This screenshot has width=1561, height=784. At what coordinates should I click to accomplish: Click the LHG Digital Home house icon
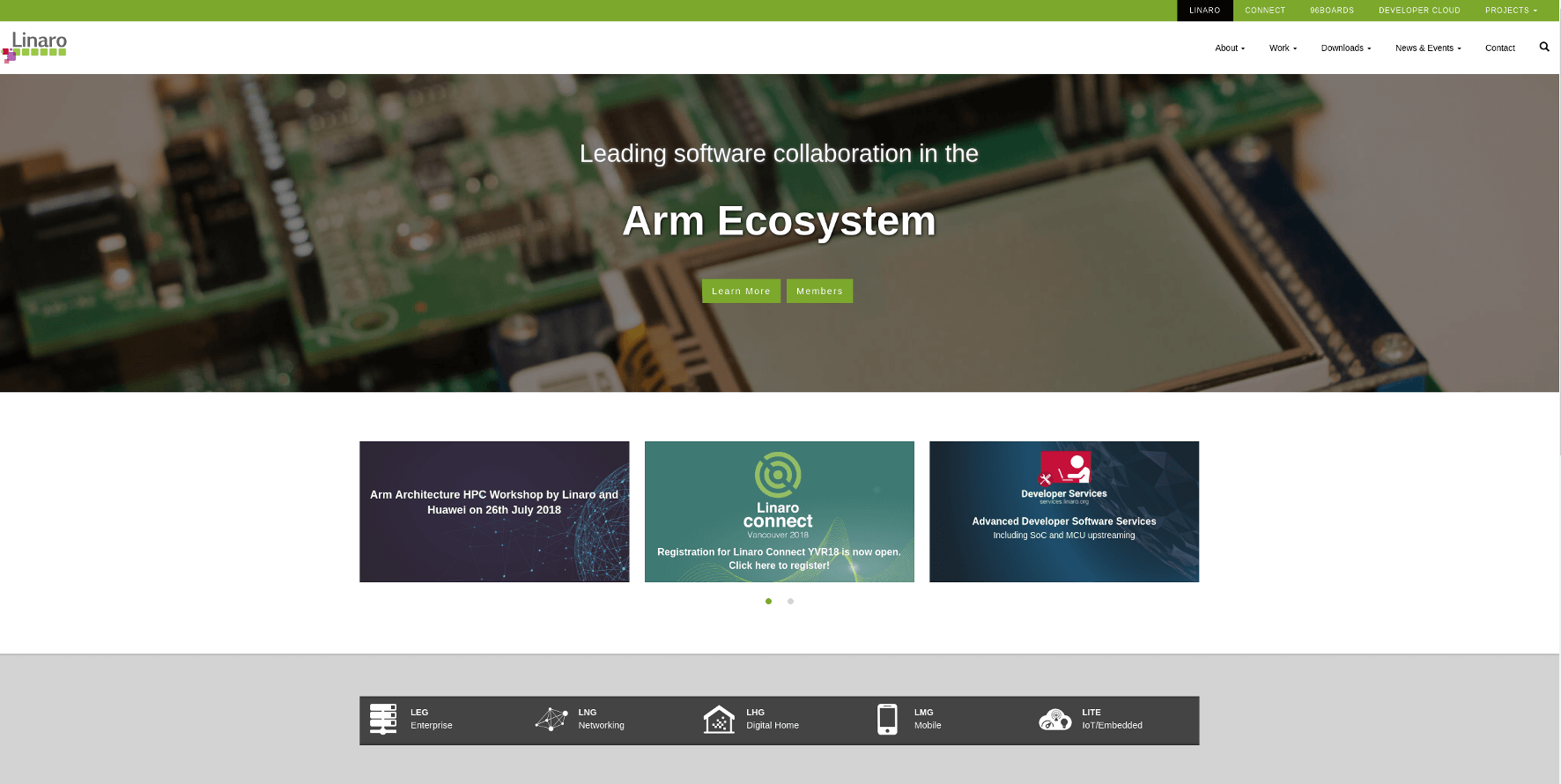pos(719,719)
